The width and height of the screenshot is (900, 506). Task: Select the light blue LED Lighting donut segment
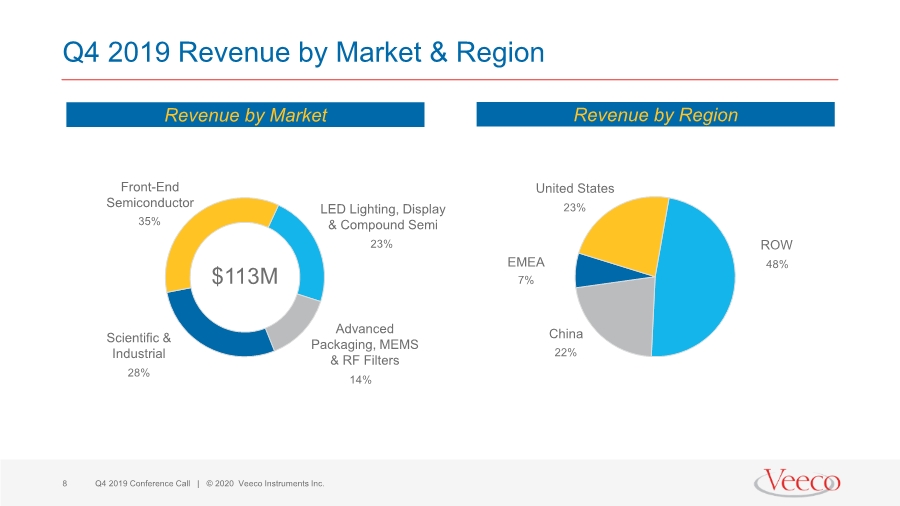click(x=302, y=250)
